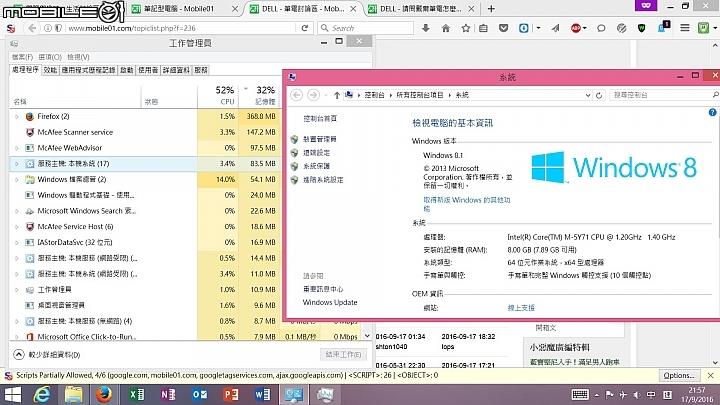
Task: Open the Windows Update link
Action: point(330,302)
